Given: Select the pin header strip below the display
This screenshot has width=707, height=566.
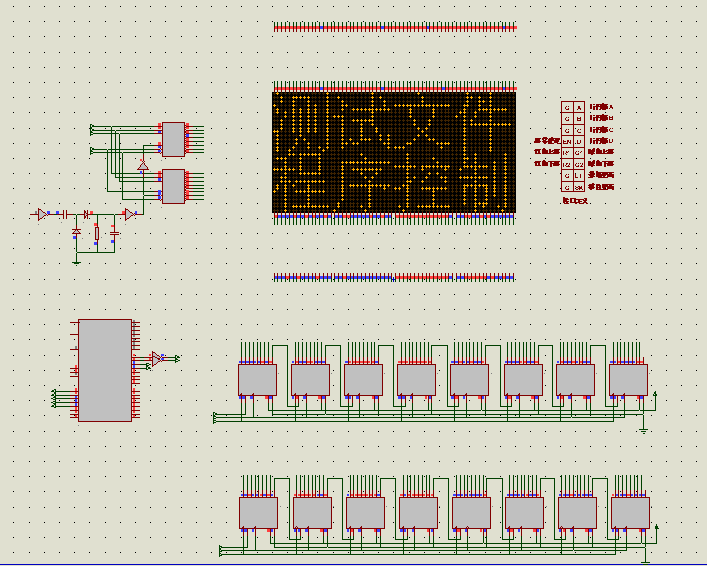Looking at the screenshot, I should 394,277.
